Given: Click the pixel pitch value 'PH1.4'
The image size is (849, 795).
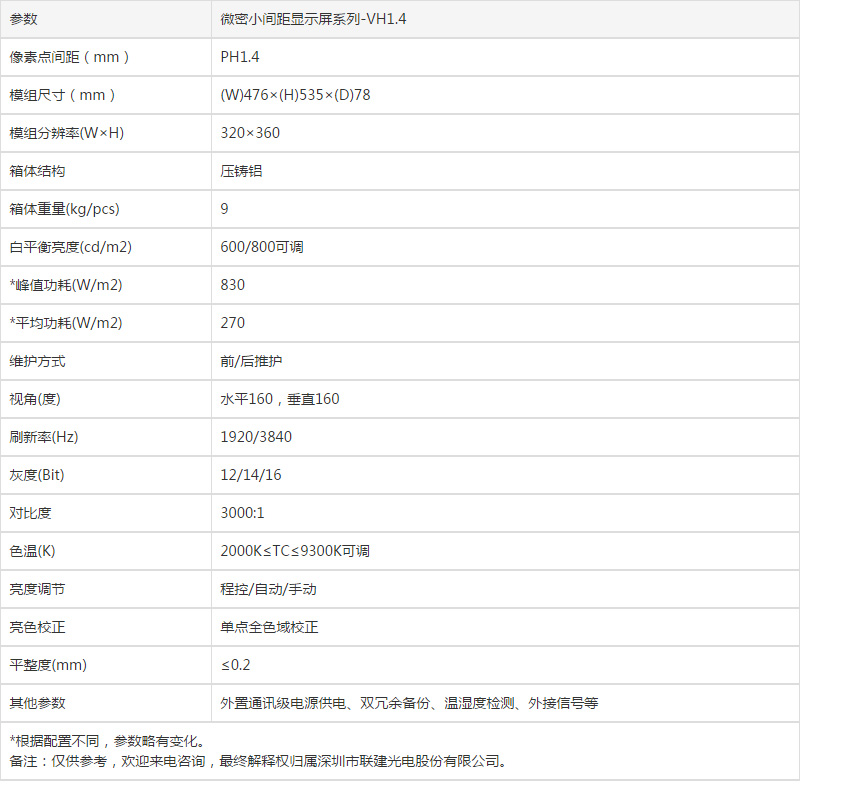Looking at the screenshot, I should click(x=240, y=57).
